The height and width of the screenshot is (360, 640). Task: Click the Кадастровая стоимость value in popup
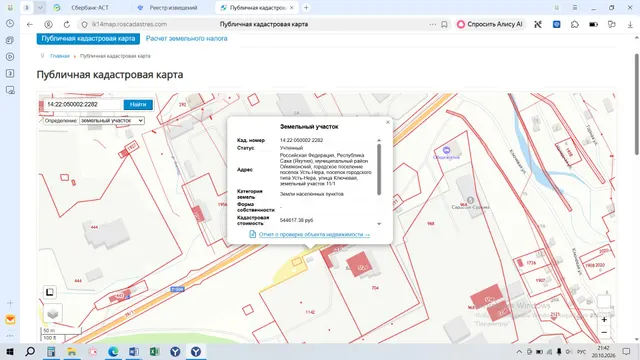(296, 220)
